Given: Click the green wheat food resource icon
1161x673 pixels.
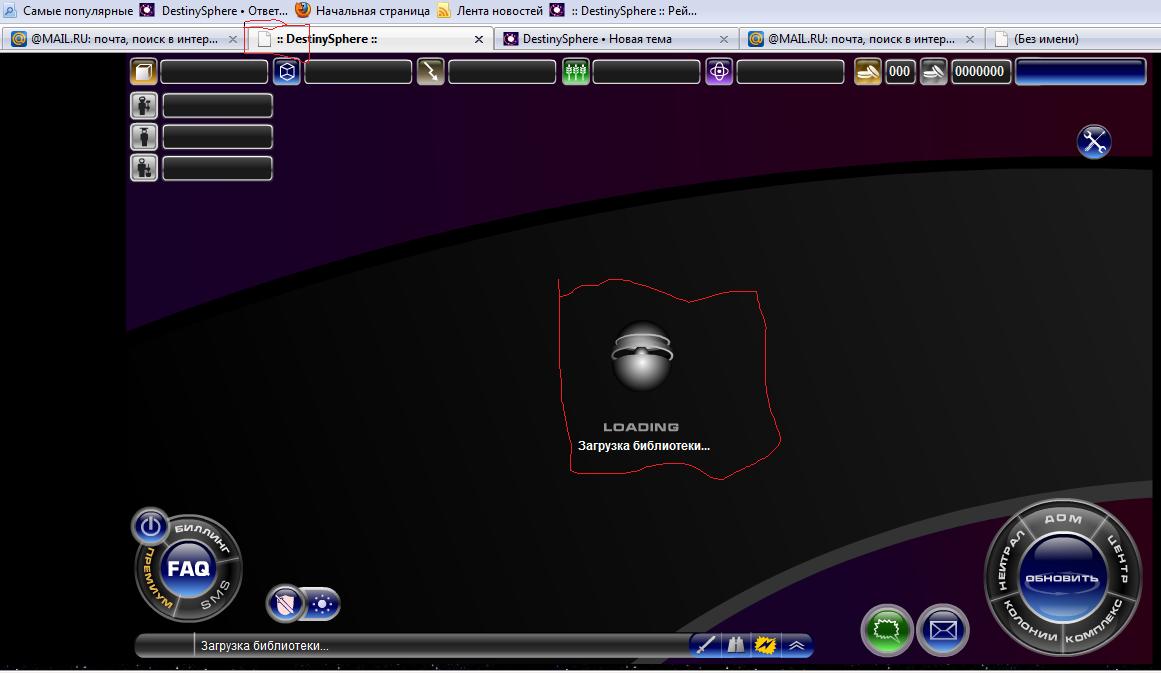Looking at the screenshot, I should point(575,72).
